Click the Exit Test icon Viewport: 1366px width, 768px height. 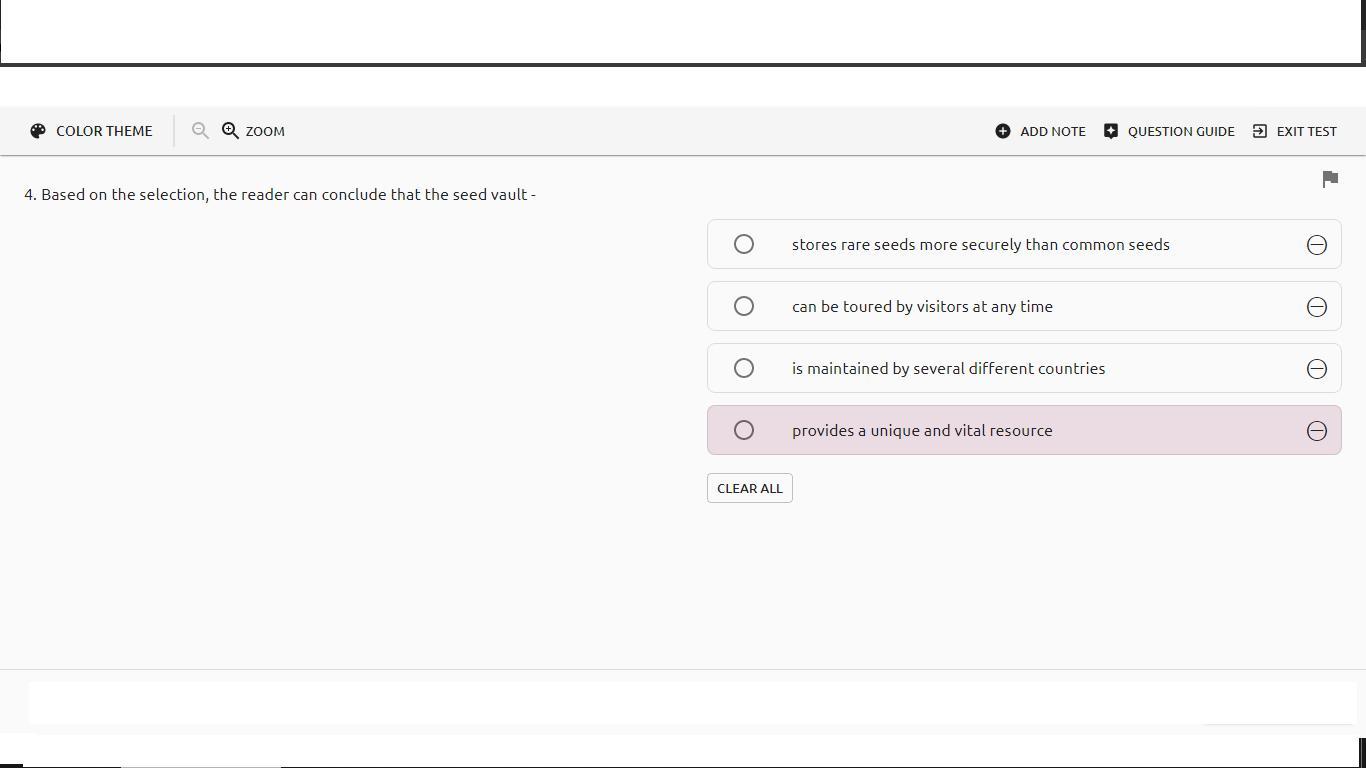tap(1260, 131)
